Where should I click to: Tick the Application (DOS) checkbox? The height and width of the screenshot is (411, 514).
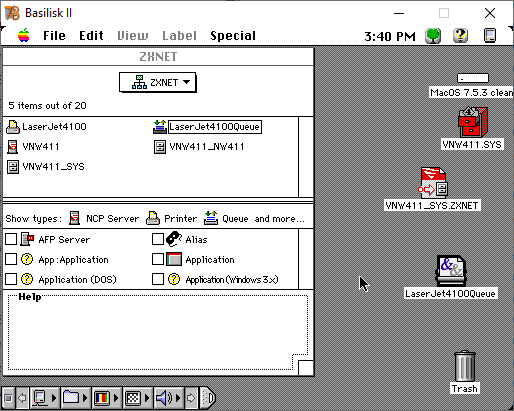11,279
